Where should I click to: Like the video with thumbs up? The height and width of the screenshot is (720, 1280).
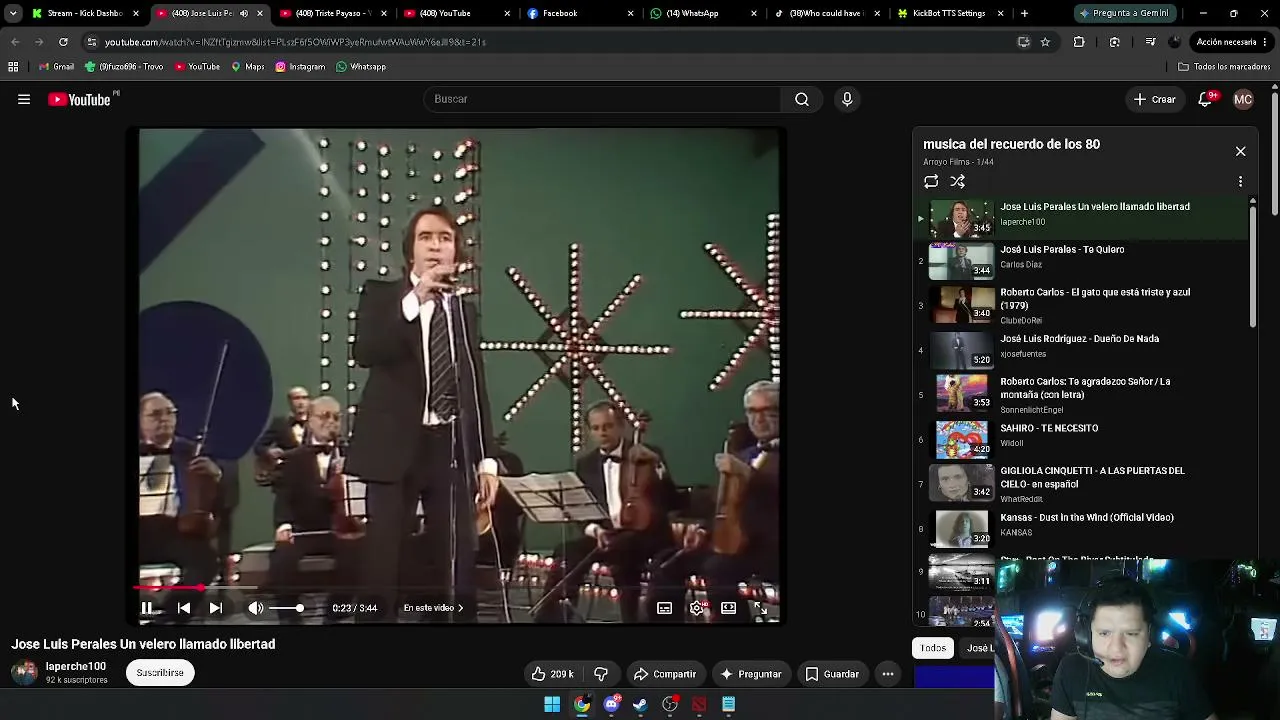click(552, 674)
